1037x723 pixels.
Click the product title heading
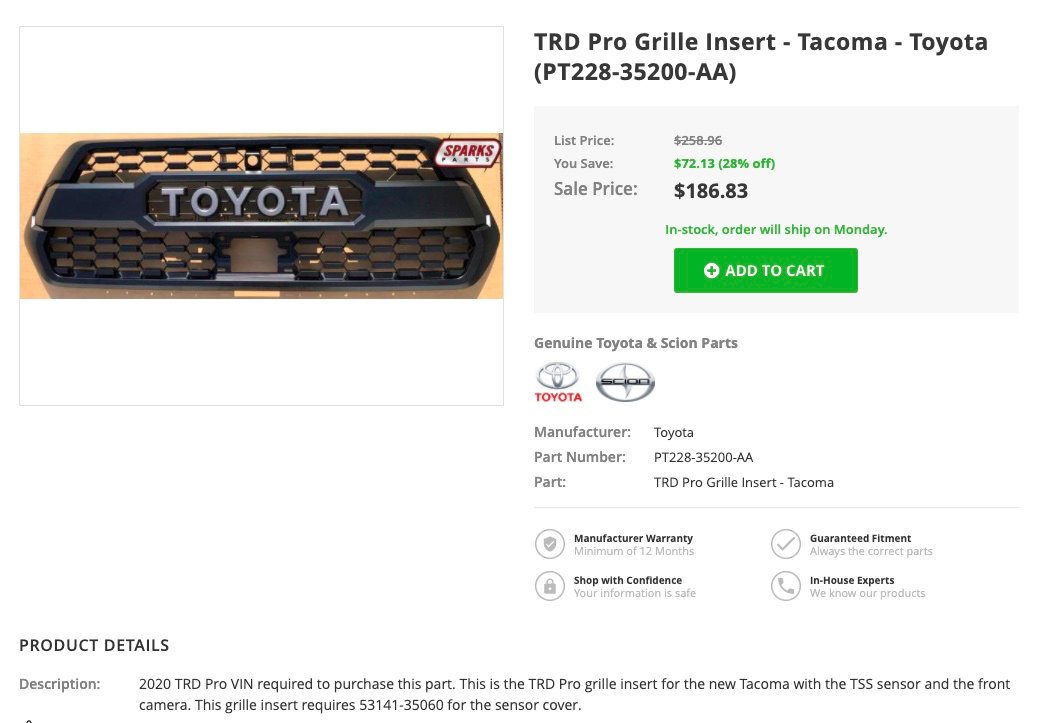[761, 56]
